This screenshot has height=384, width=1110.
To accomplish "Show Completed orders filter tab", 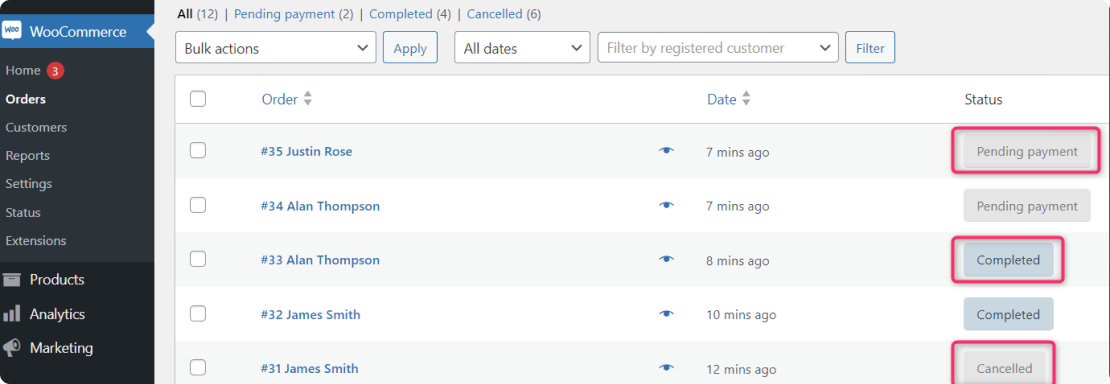I will [401, 13].
